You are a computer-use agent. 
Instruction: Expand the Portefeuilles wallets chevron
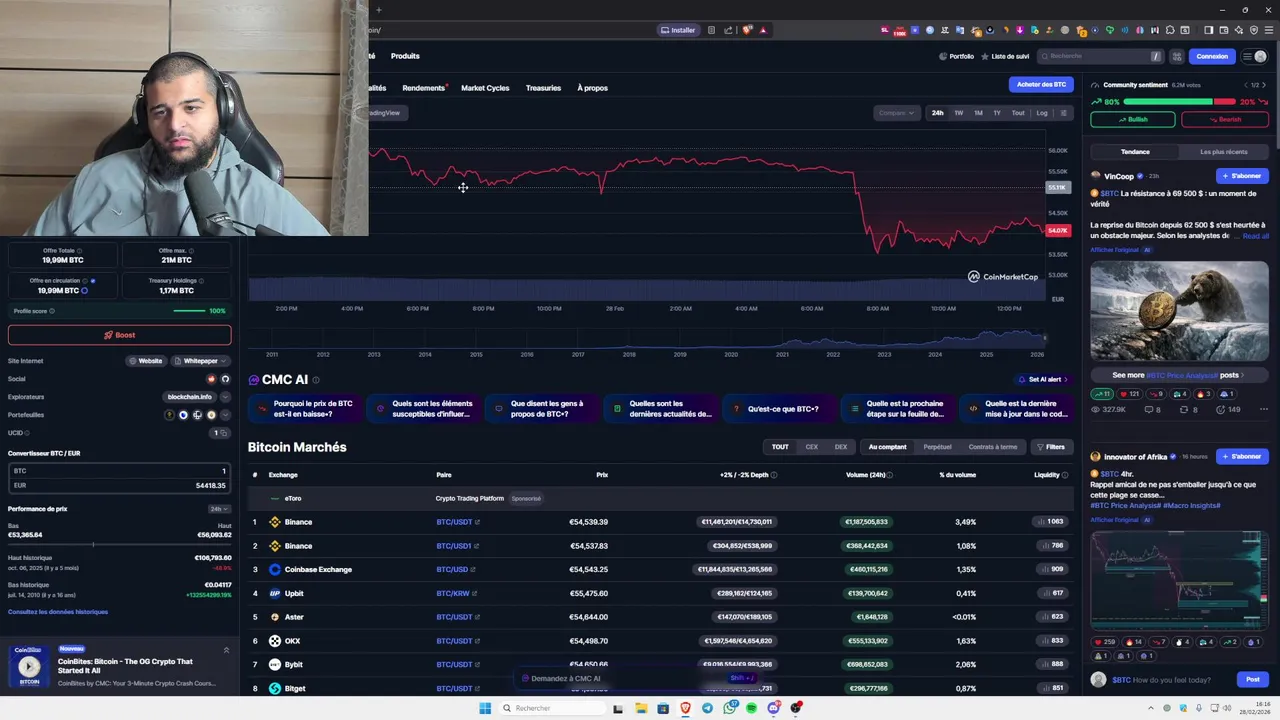225,415
